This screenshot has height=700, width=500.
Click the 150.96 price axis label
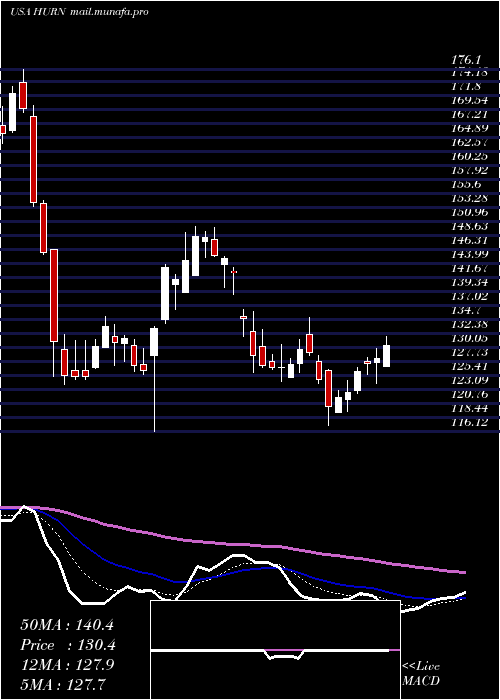click(471, 212)
